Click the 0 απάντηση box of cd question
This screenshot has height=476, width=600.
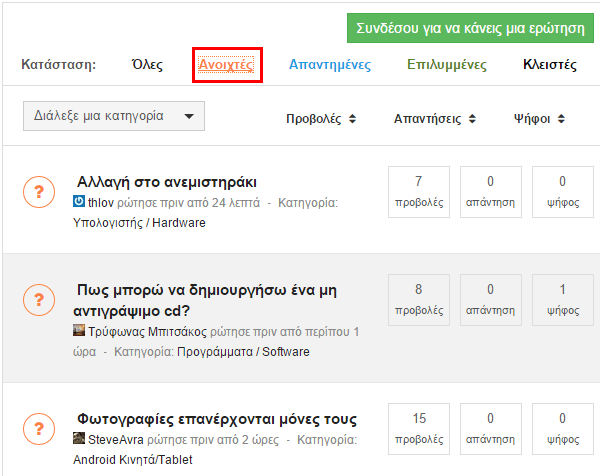click(x=491, y=300)
